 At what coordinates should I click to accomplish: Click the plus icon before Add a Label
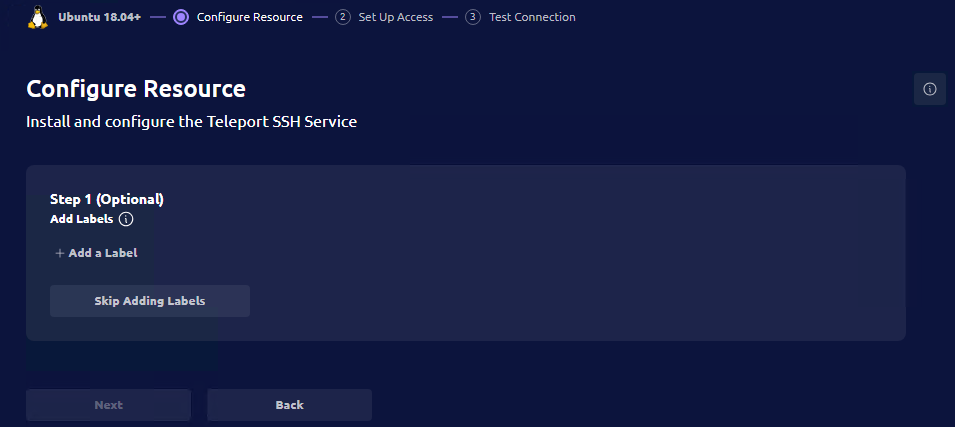tap(60, 253)
